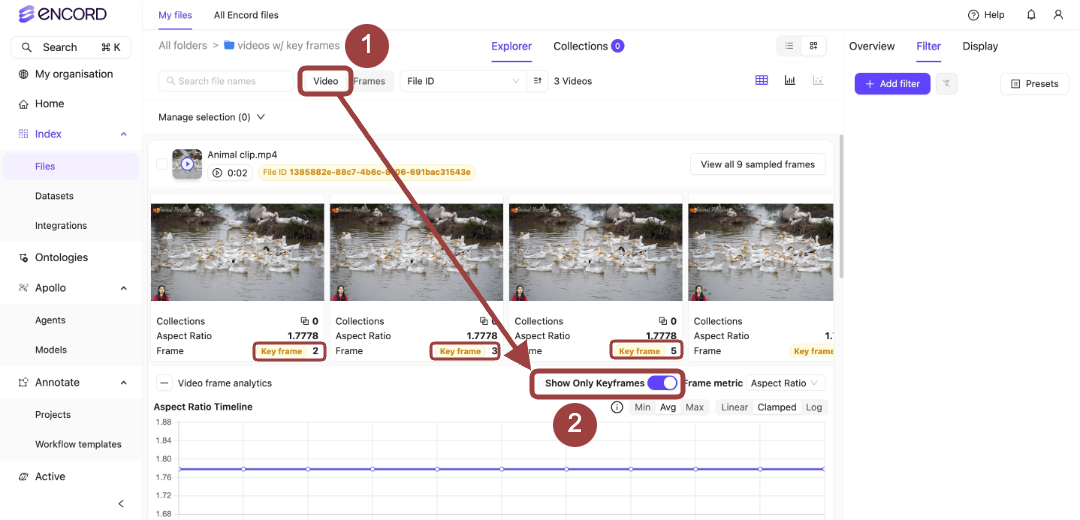Open Workflow templates
Viewport: 1080px width, 520px height.
pyautogui.click(x=79, y=444)
